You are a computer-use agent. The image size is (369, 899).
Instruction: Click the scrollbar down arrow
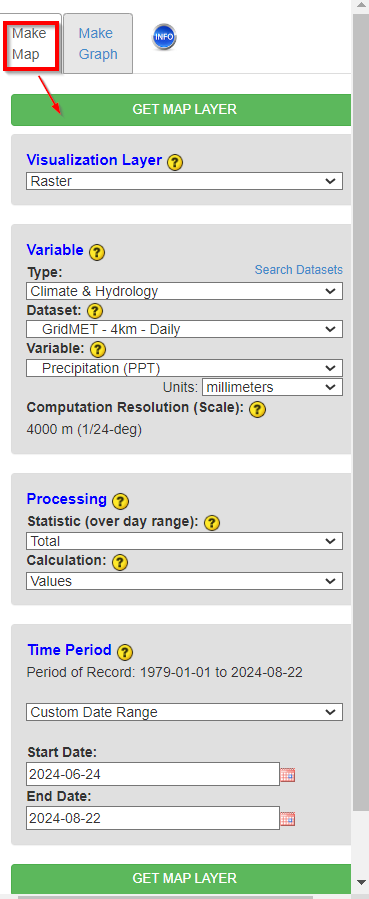(361, 882)
